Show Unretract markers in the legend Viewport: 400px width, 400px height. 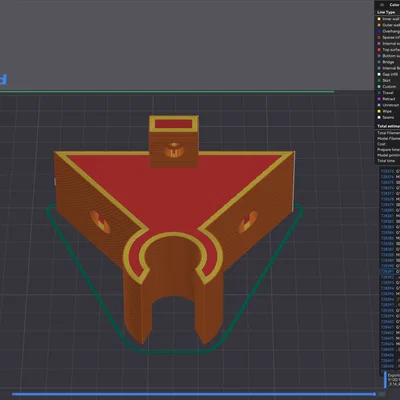pyautogui.click(x=388, y=105)
